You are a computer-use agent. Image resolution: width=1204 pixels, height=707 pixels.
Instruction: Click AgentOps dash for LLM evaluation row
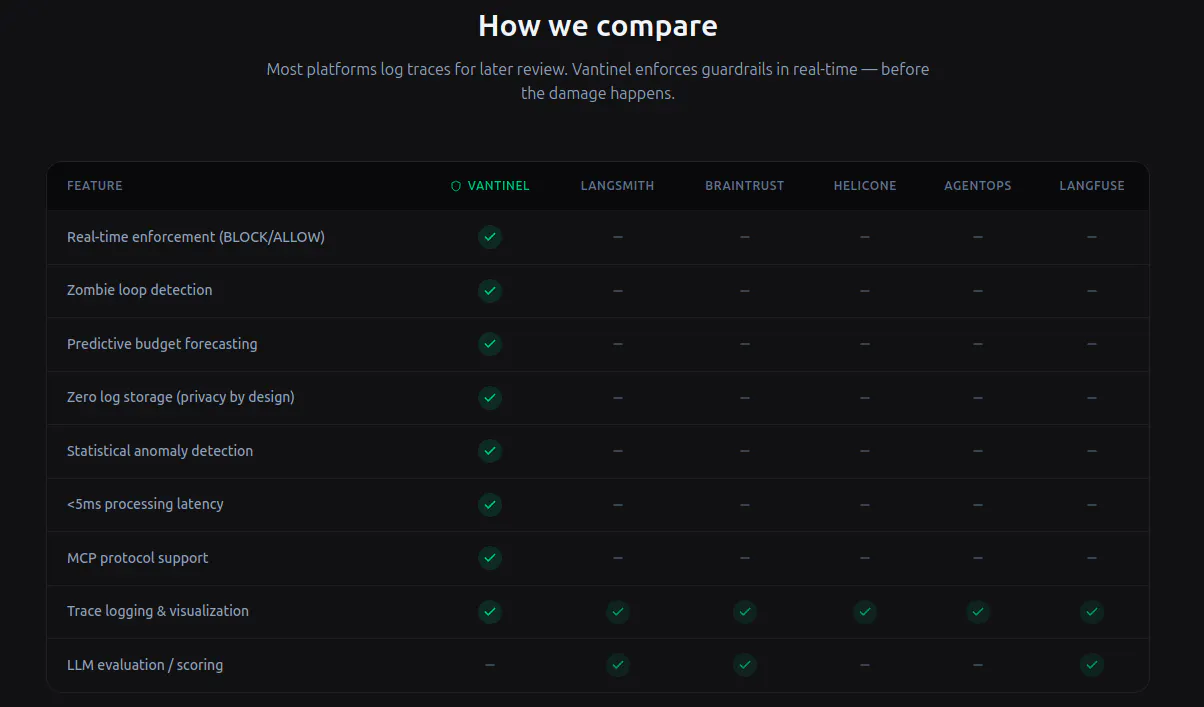978,665
